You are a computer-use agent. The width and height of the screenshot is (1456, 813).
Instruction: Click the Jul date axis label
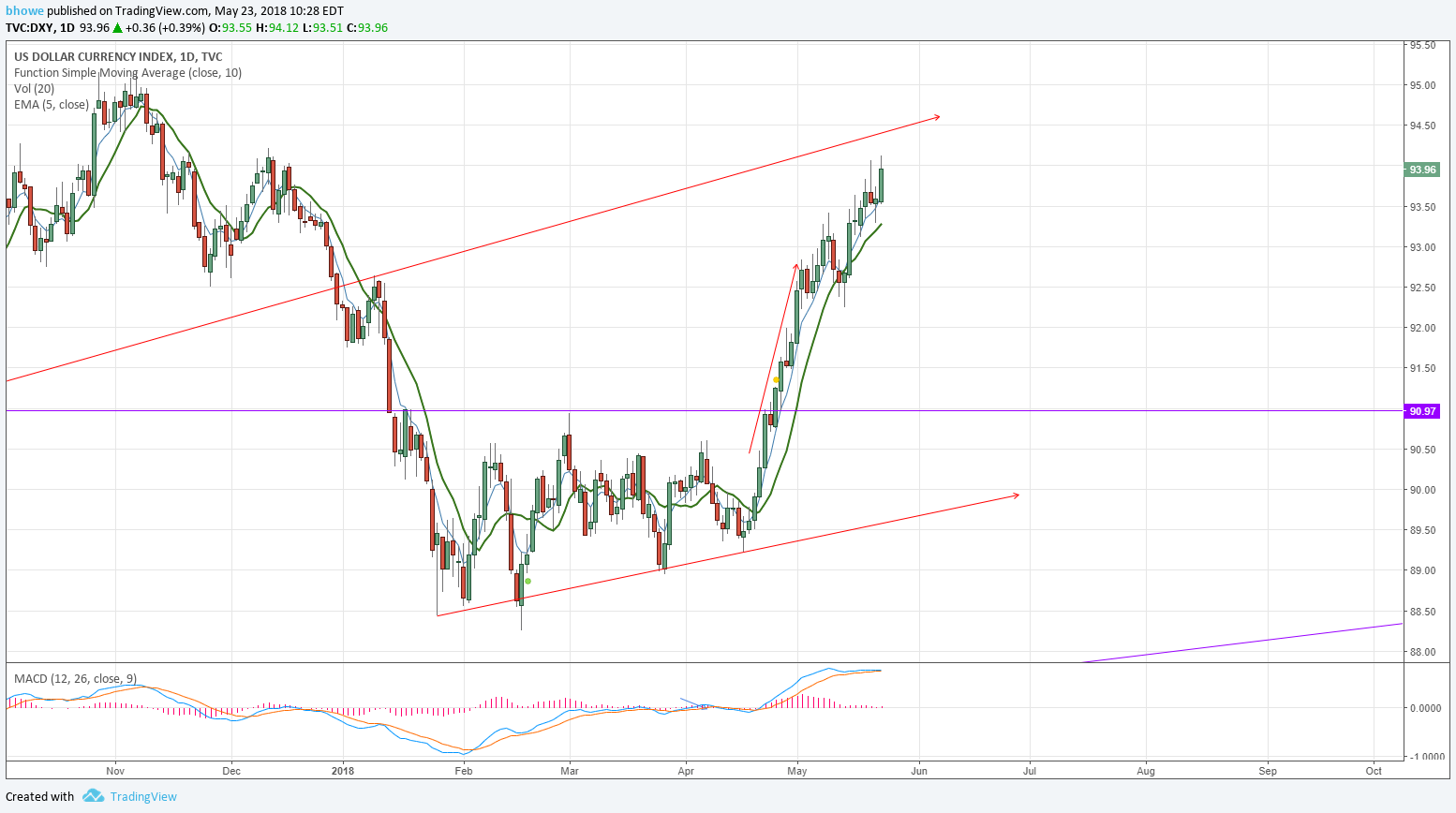coord(1030,772)
